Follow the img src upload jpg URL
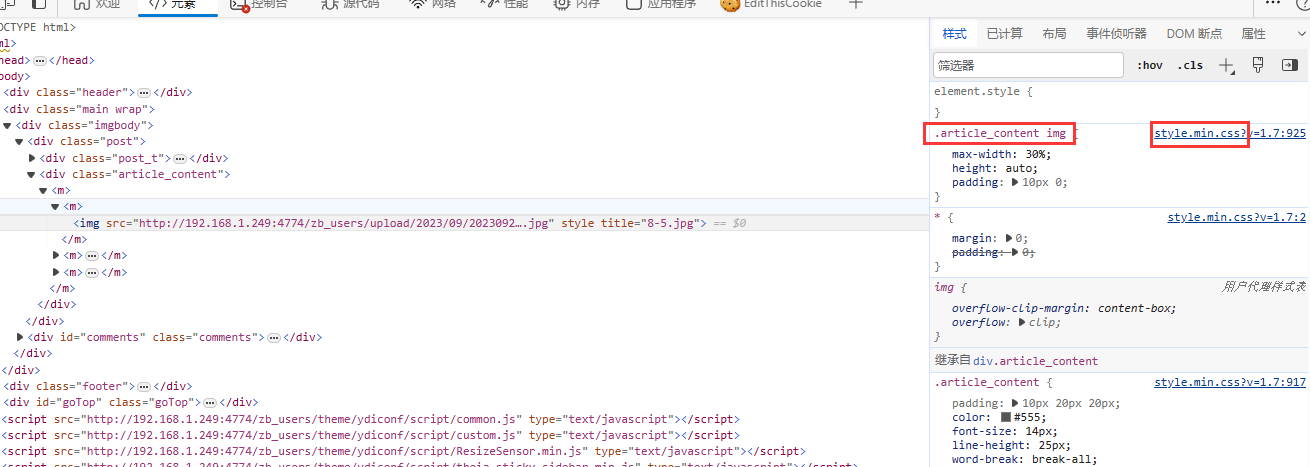The height and width of the screenshot is (467, 1310). tap(343, 223)
